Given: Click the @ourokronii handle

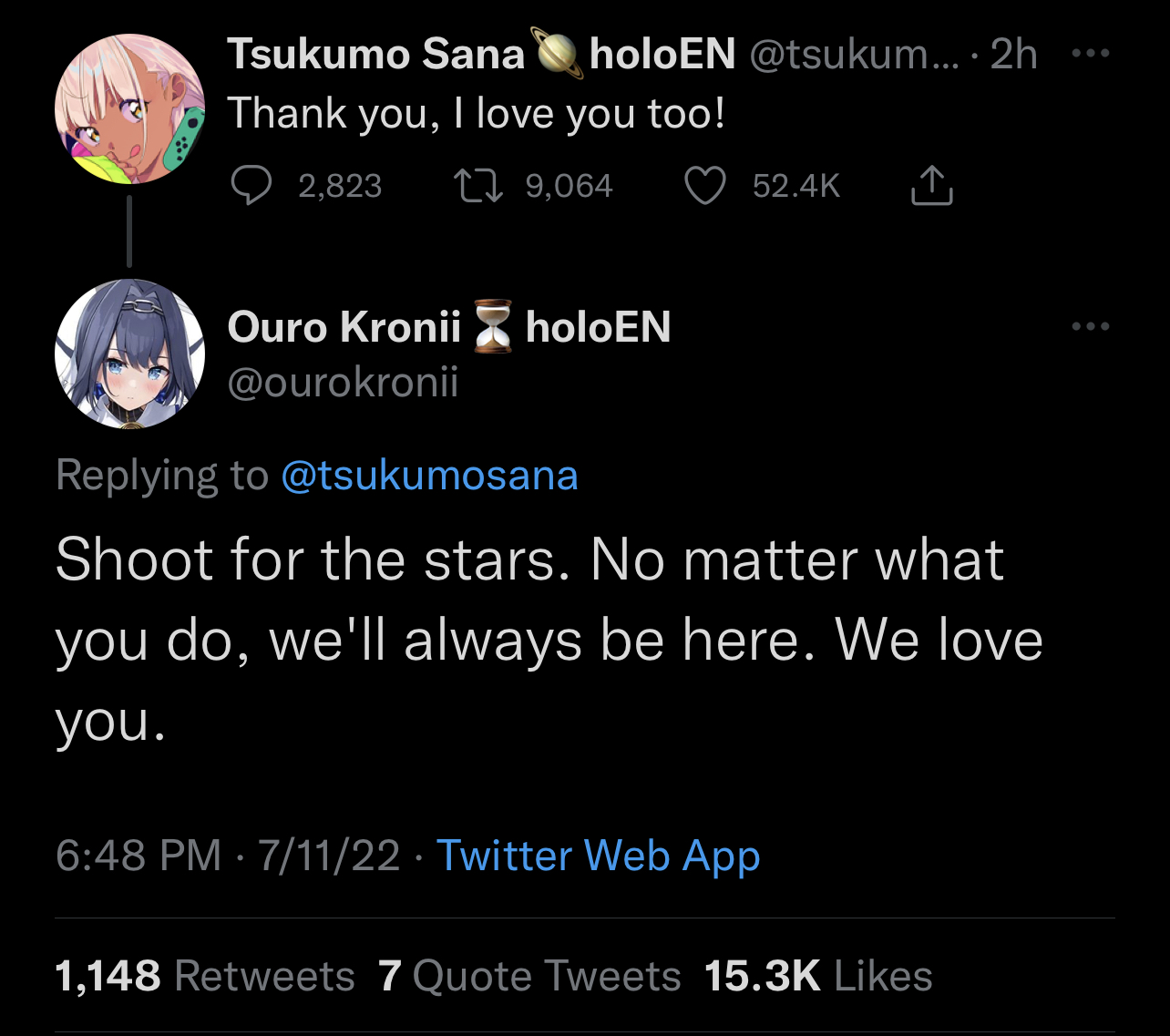Looking at the screenshot, I should (343, 383).
